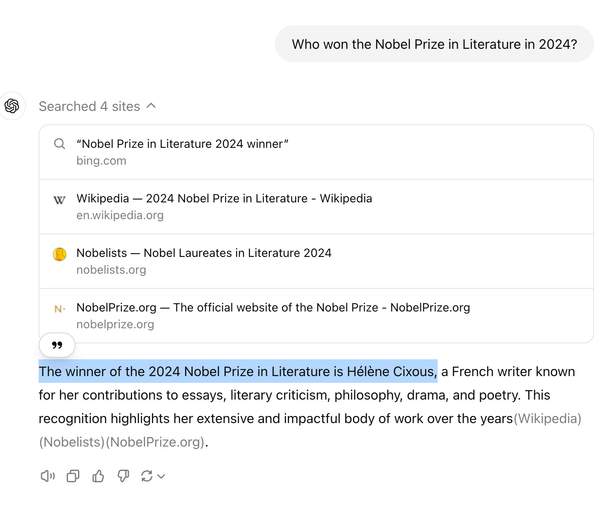The image size is (600, 508).
Task: Mark the response with thumbs down
Action: pos(123,476)
